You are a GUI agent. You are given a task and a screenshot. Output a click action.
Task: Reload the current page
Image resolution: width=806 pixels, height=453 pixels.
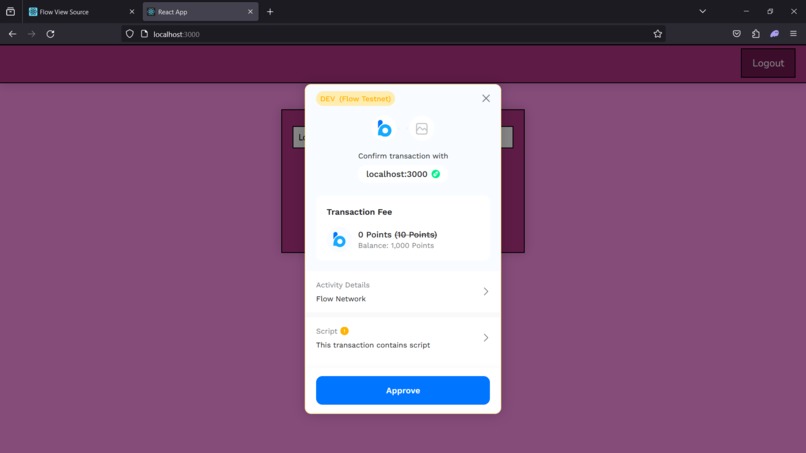coord(50,34)
